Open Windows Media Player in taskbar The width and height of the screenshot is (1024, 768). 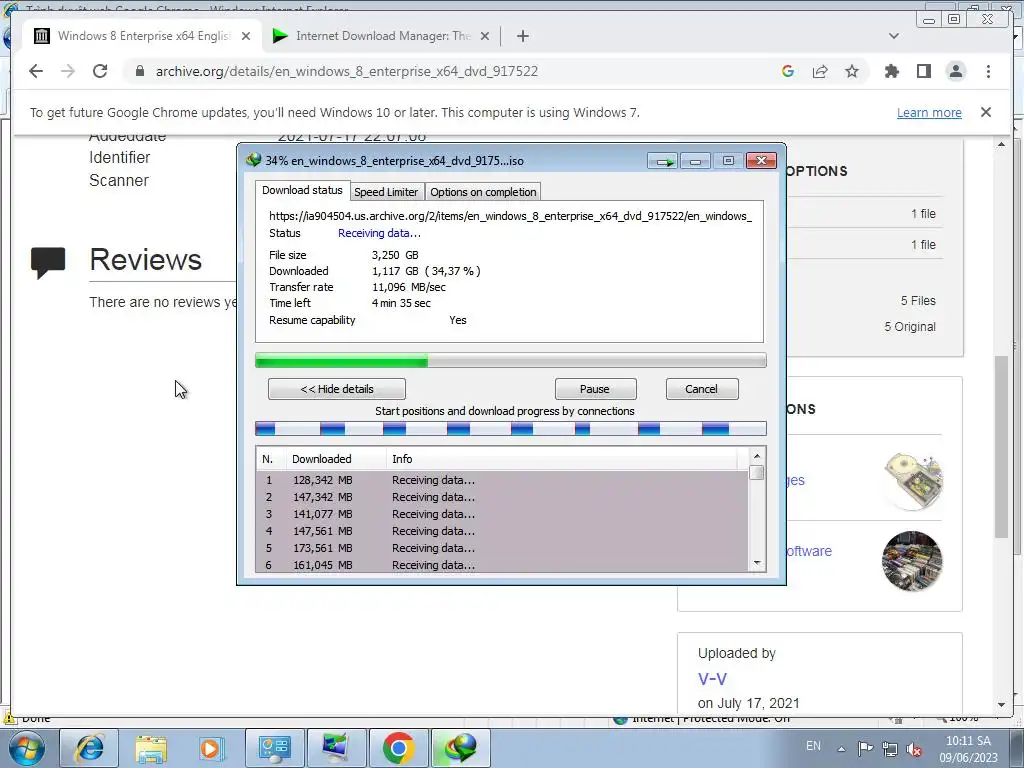212,748
